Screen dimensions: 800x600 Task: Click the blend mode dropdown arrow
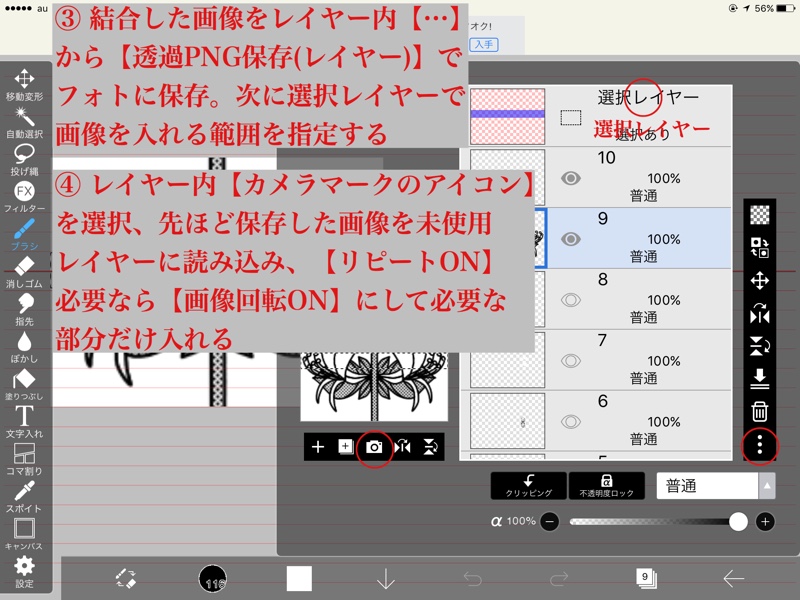point(767,486)
